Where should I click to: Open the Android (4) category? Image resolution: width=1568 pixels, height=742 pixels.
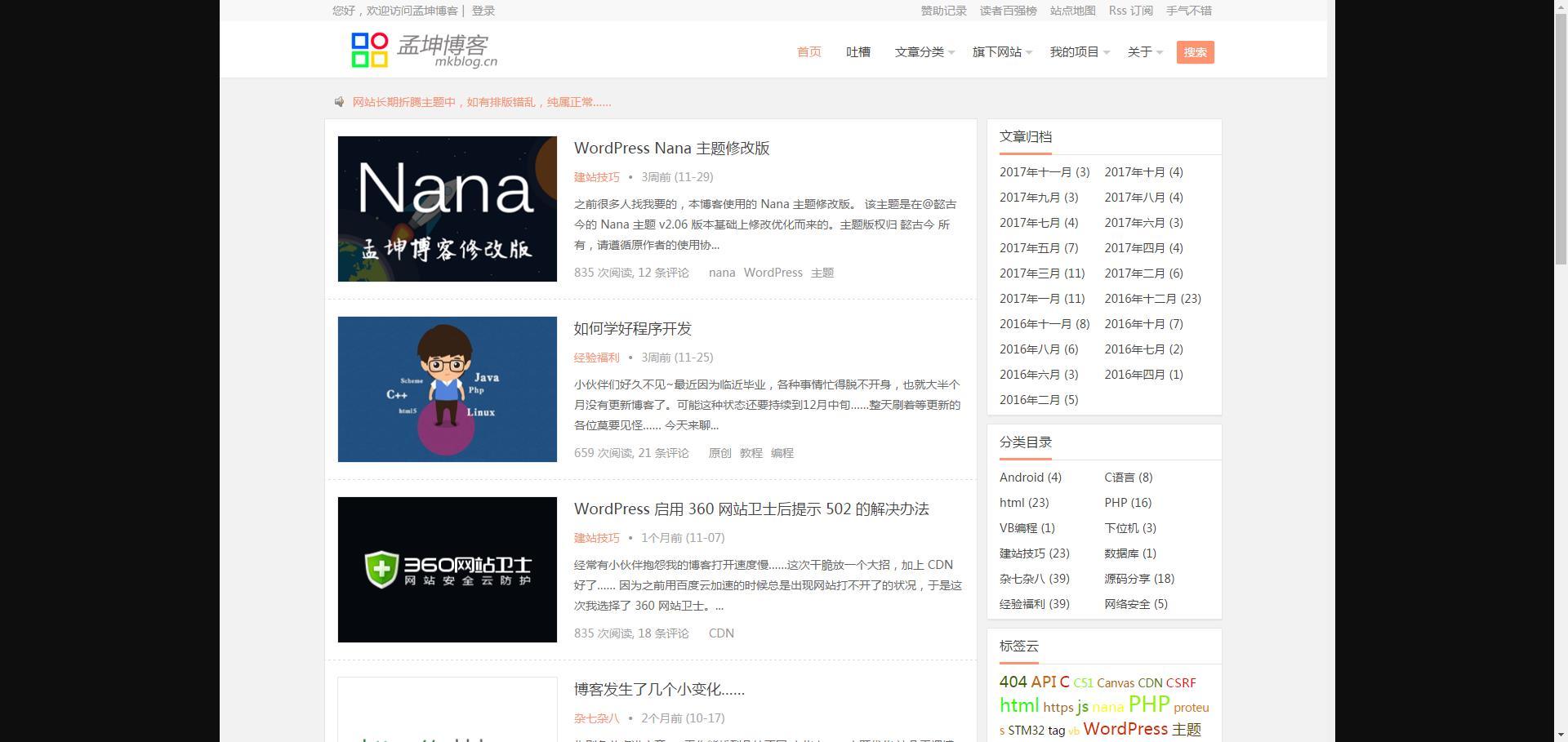(x=1031, y=478)
